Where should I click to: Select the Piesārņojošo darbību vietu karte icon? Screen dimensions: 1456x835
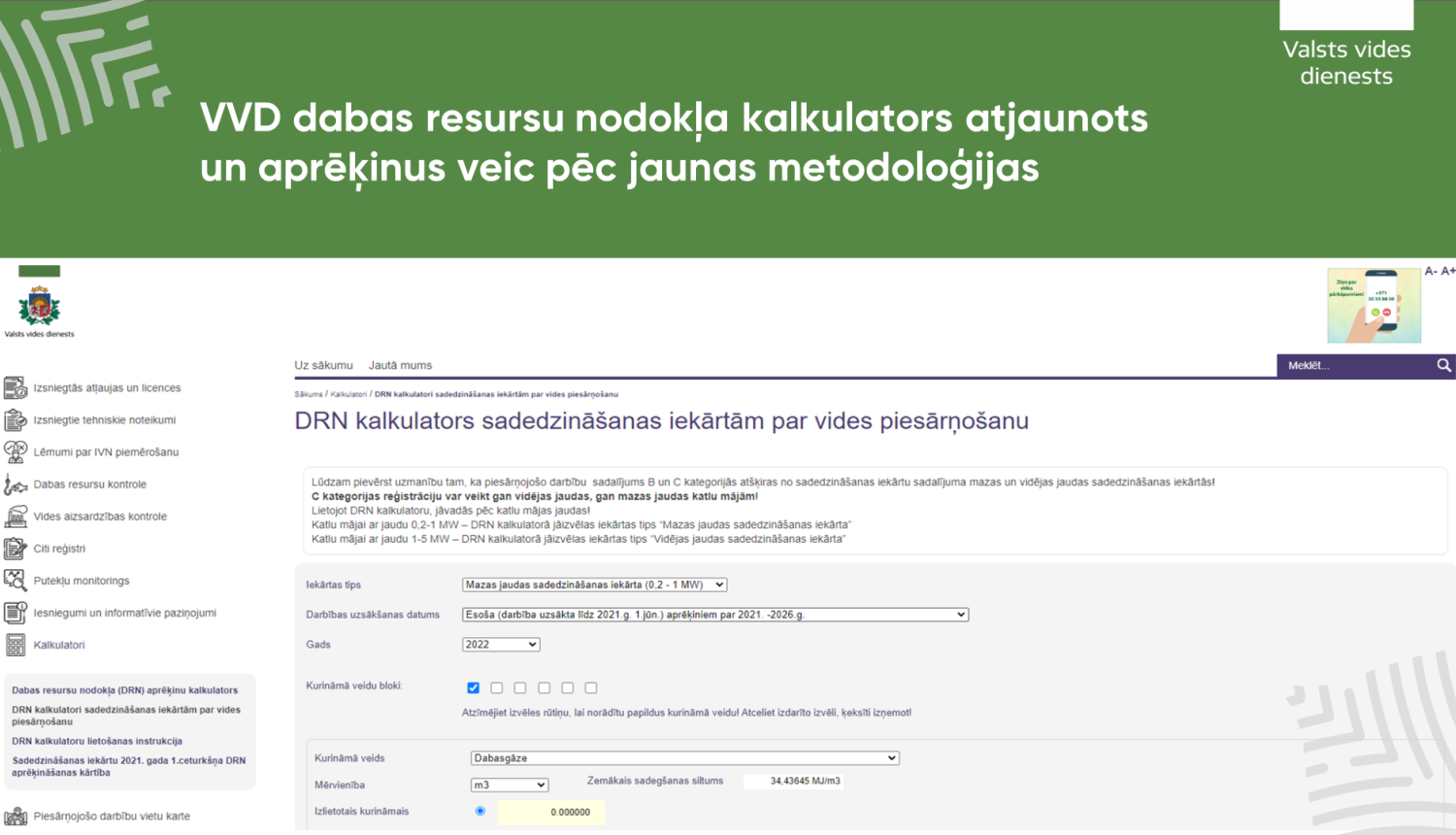click(x=16, y=817)
